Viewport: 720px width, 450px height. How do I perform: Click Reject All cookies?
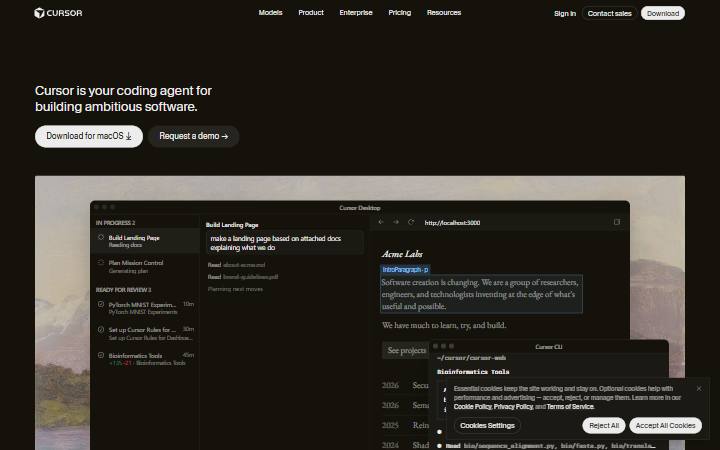[x=604, y=426]
